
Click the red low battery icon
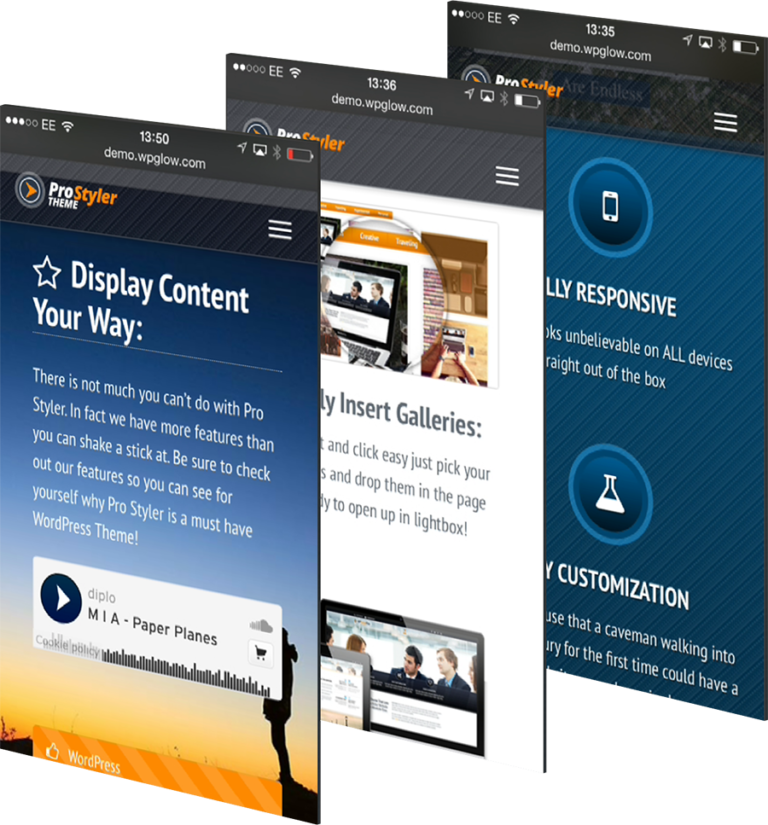(300, 155)
